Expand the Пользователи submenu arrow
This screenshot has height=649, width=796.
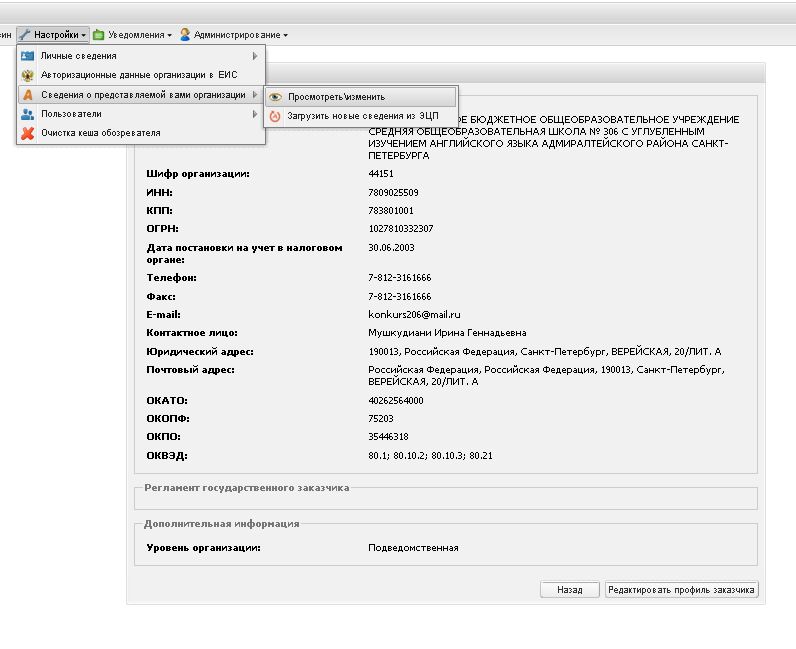point(255,114)
